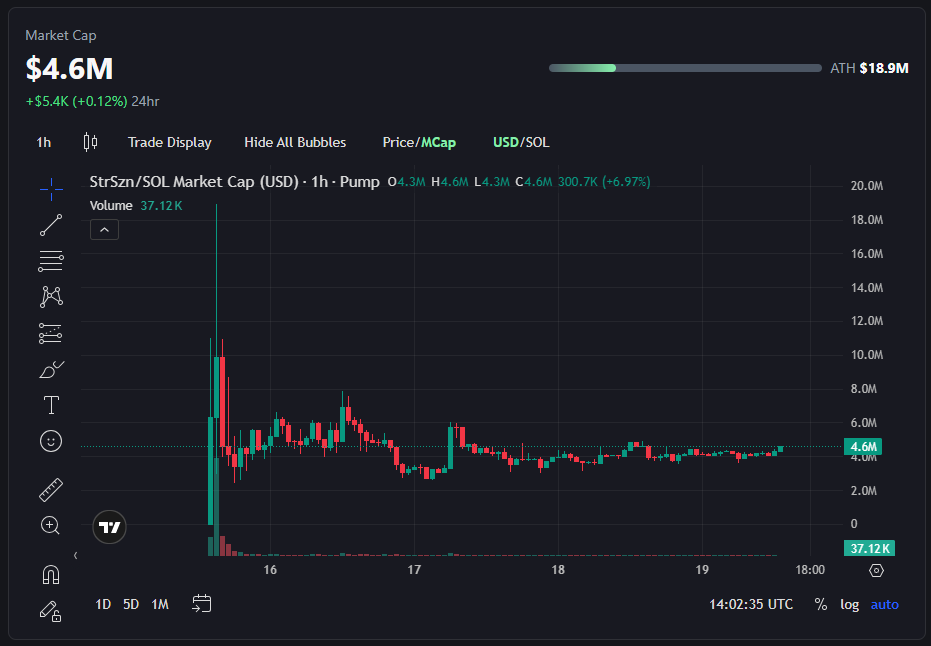Open the 1h timeframe selector
Image resolution: width=931 pixels, height=646 pixels.
pyautogui.click(x=43, y=142)
